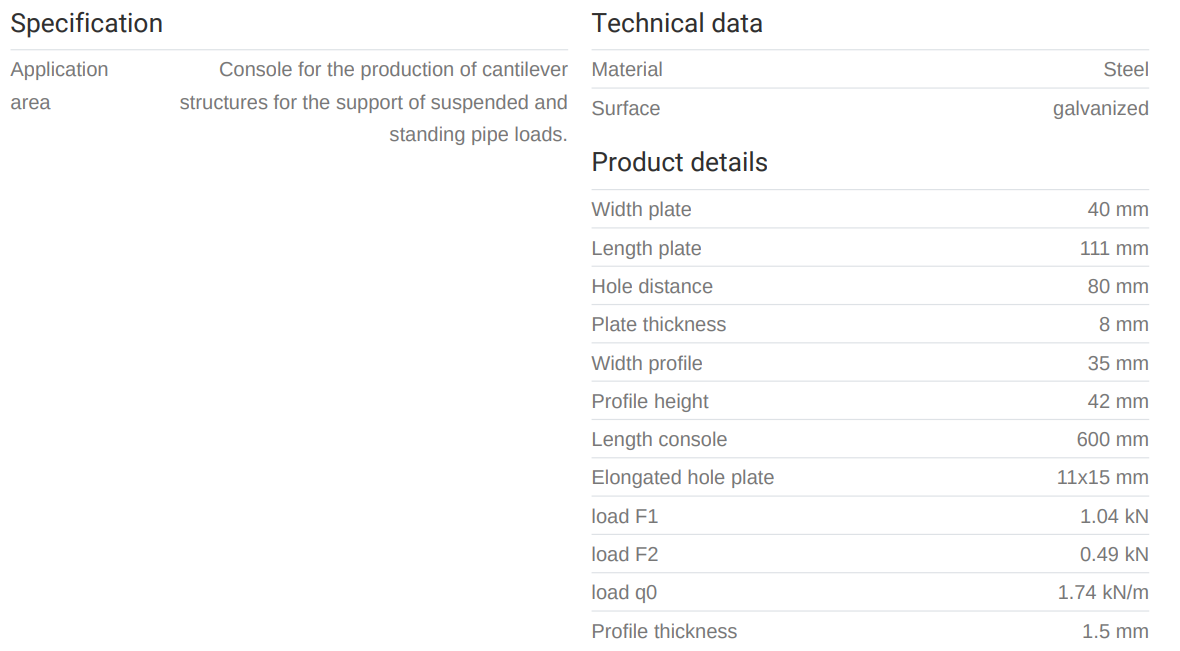Select the Elongated hole plate label

pos(682,478)
